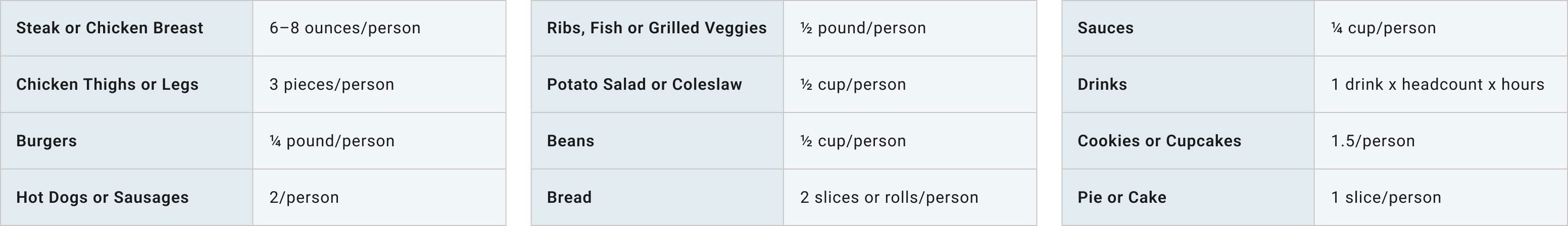Click the Potato Salad or Coleslaw cell
The width and height of the screenshot is (1568, 226).
[644, 84]
